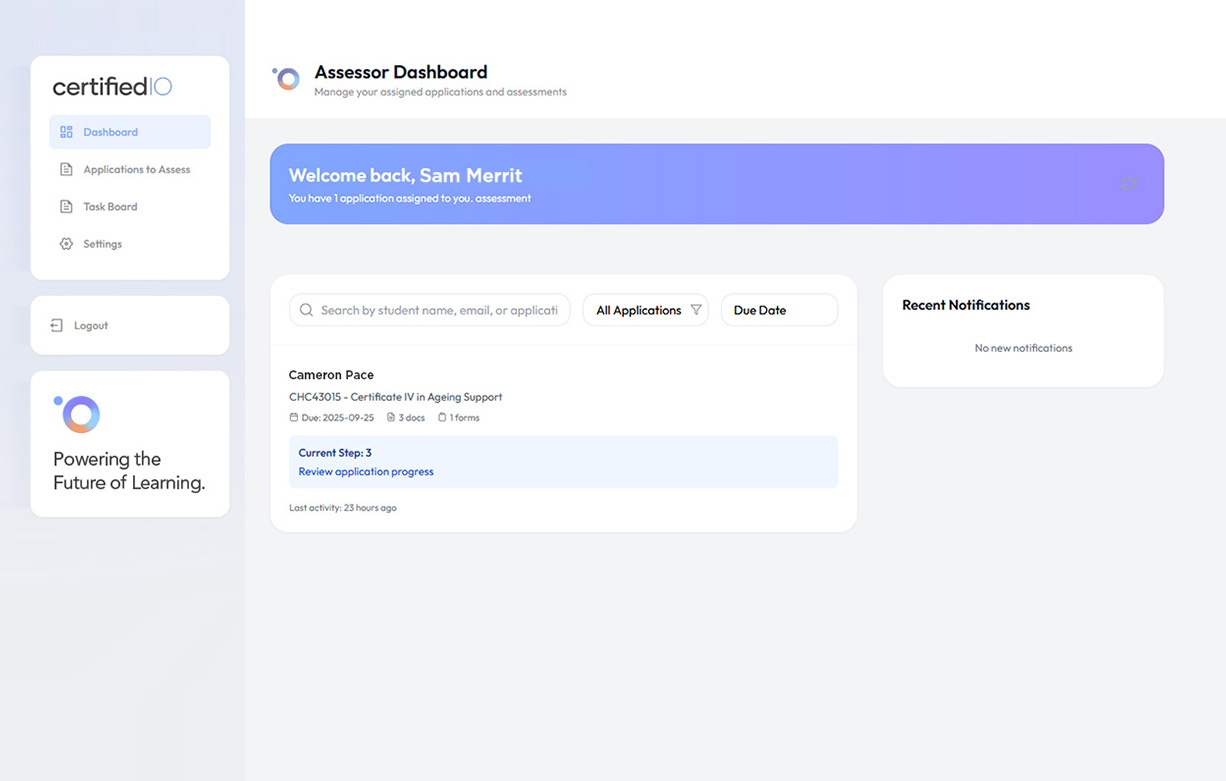Screen dimensions: 1226x781
Task: Select Cameron Pace application name
Action: pos(331,375)
